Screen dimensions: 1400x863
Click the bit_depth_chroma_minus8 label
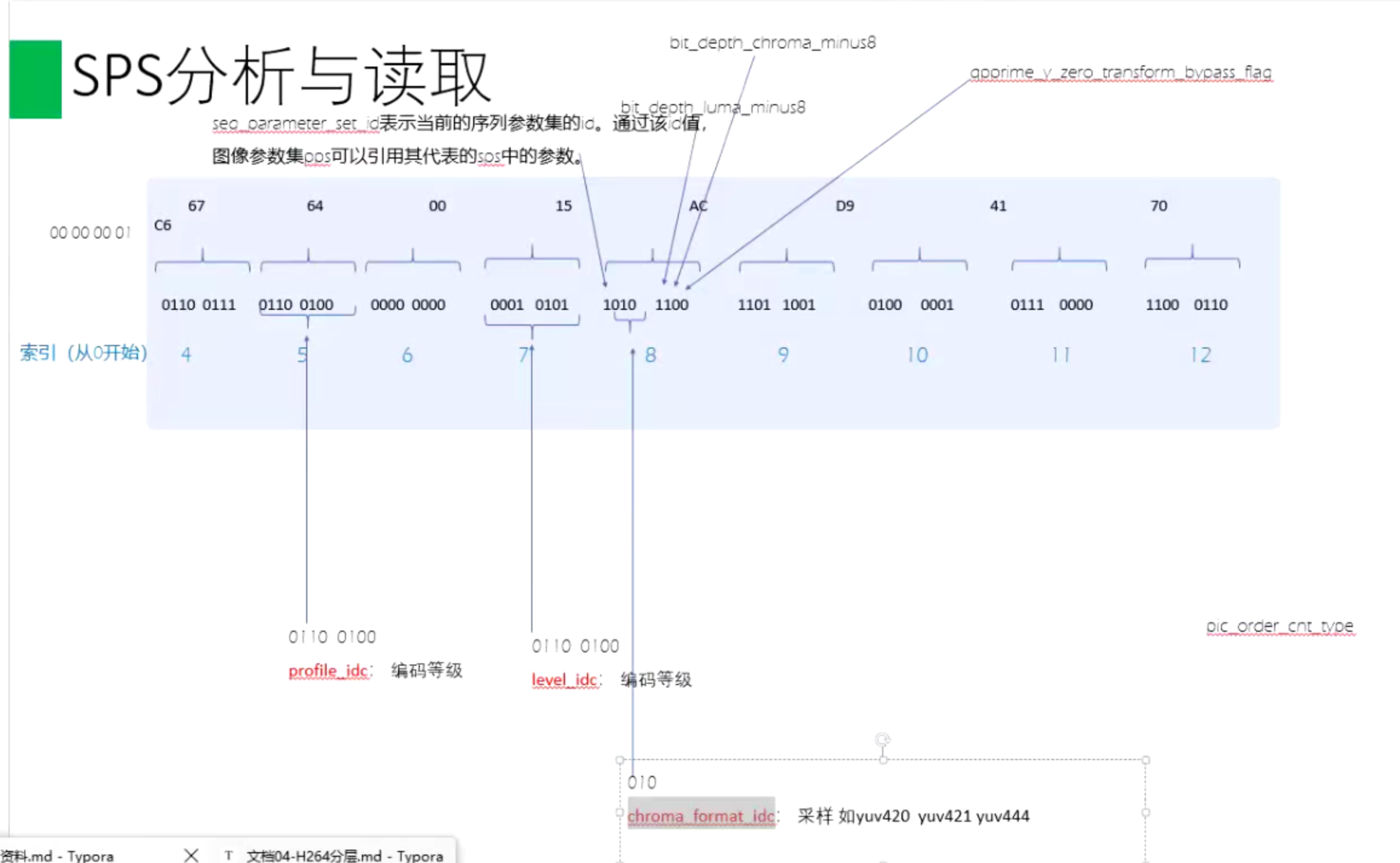(x=772, y=42)
